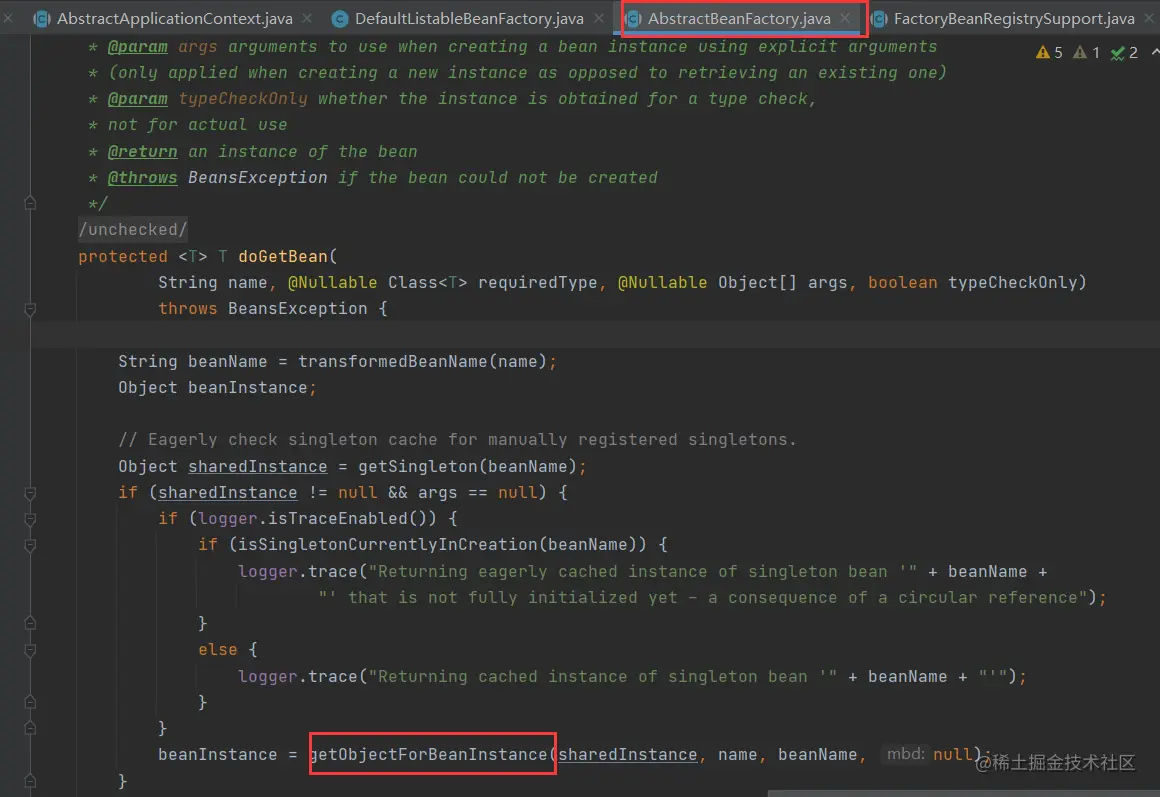1160x797 pixels.
Task: Click 'Returning eagerly cached instance' string
Action: [x=643, y=571]
